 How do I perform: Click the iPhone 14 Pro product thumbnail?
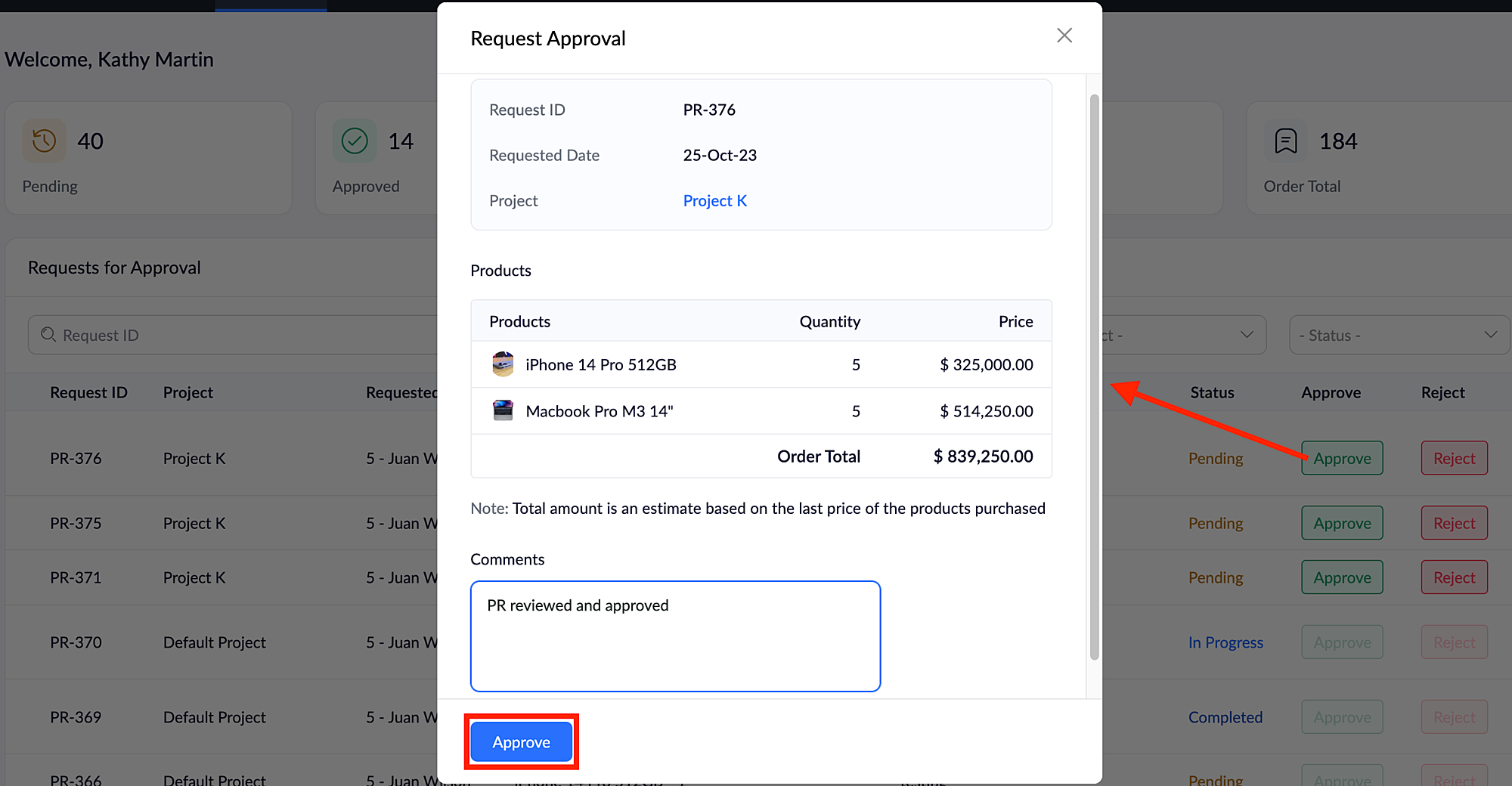503,364
